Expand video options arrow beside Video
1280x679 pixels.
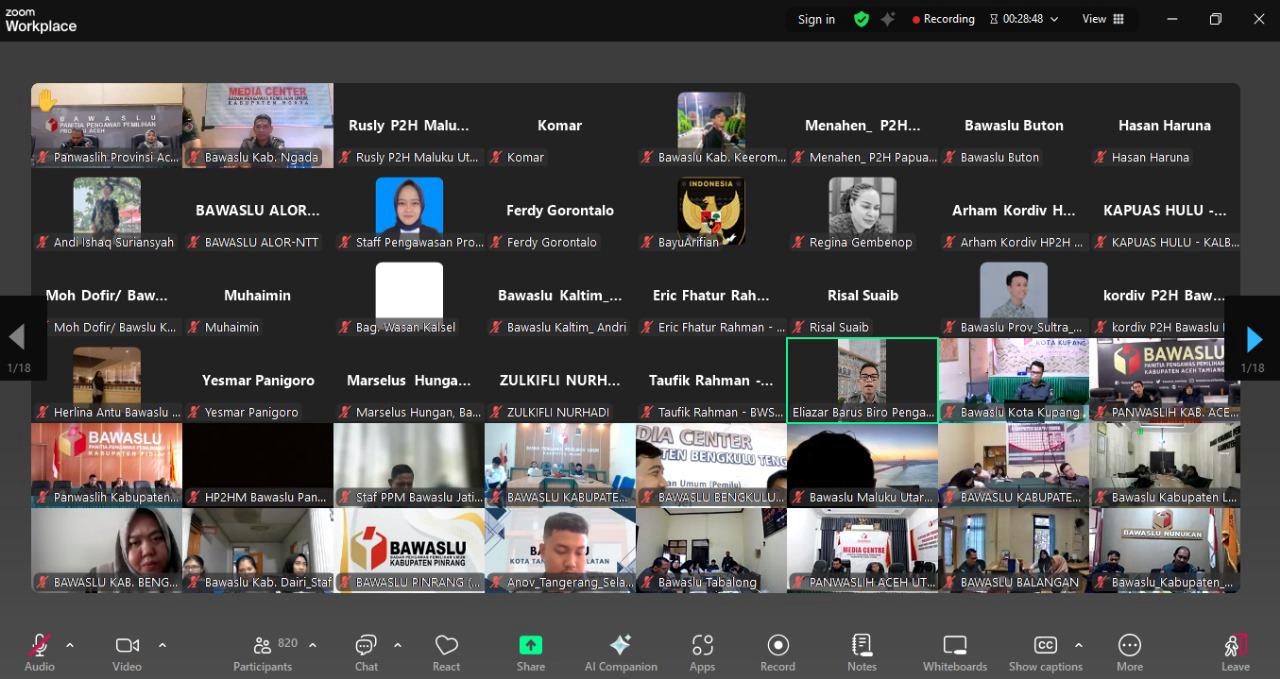coord(162,645)
